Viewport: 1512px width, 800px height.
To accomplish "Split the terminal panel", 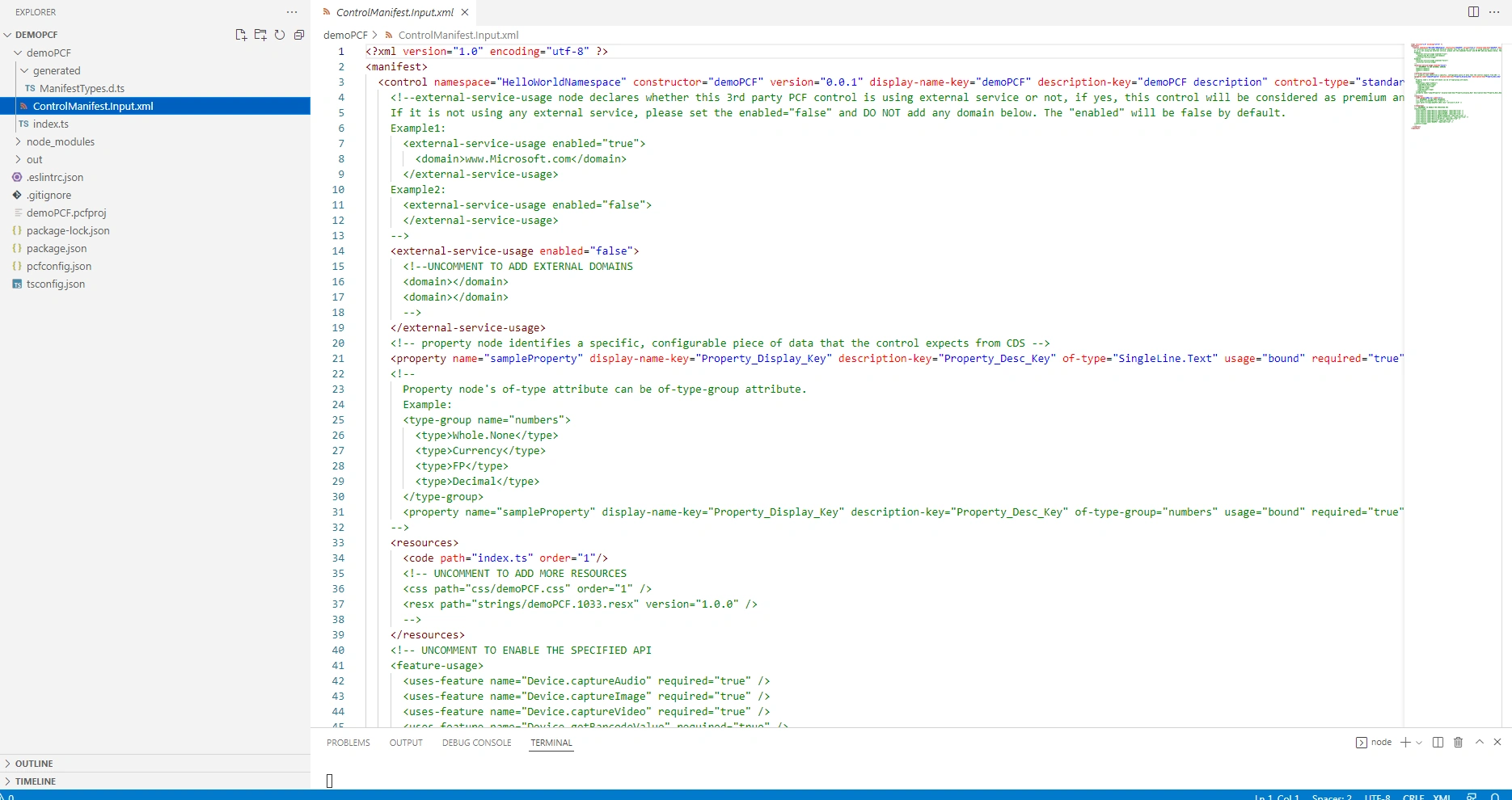I will tap(1438, 742).
